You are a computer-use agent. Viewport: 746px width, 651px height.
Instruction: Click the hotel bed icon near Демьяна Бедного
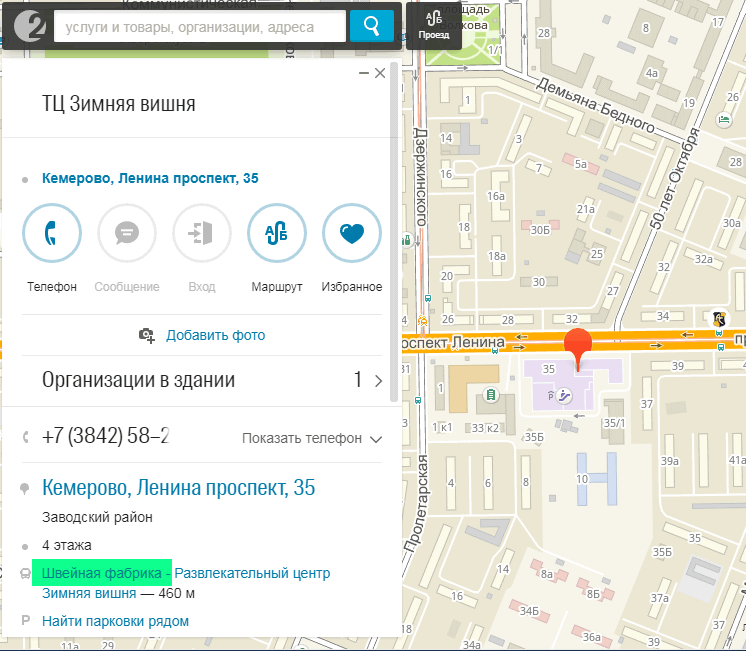pyautogui.click(x=724, y=119)
